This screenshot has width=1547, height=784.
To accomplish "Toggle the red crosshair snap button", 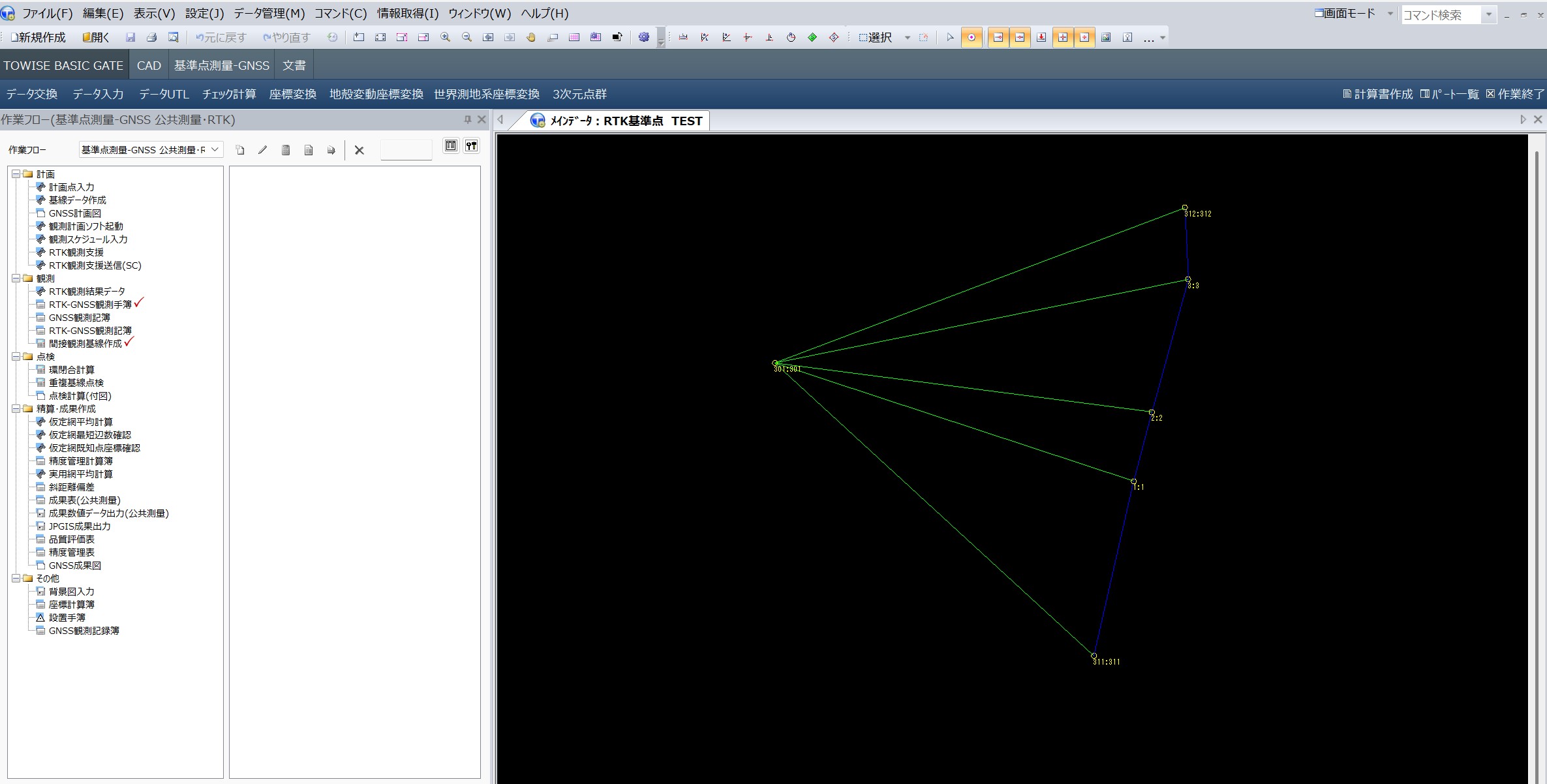I will coord(1063,38).
